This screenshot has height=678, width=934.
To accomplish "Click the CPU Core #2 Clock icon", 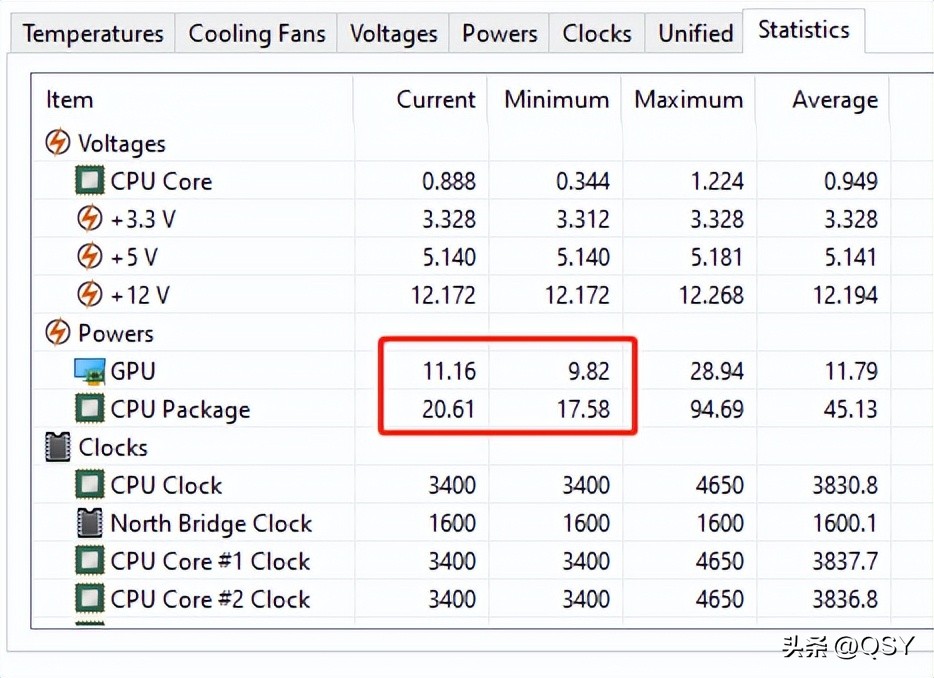I will [x=89, y=599].
